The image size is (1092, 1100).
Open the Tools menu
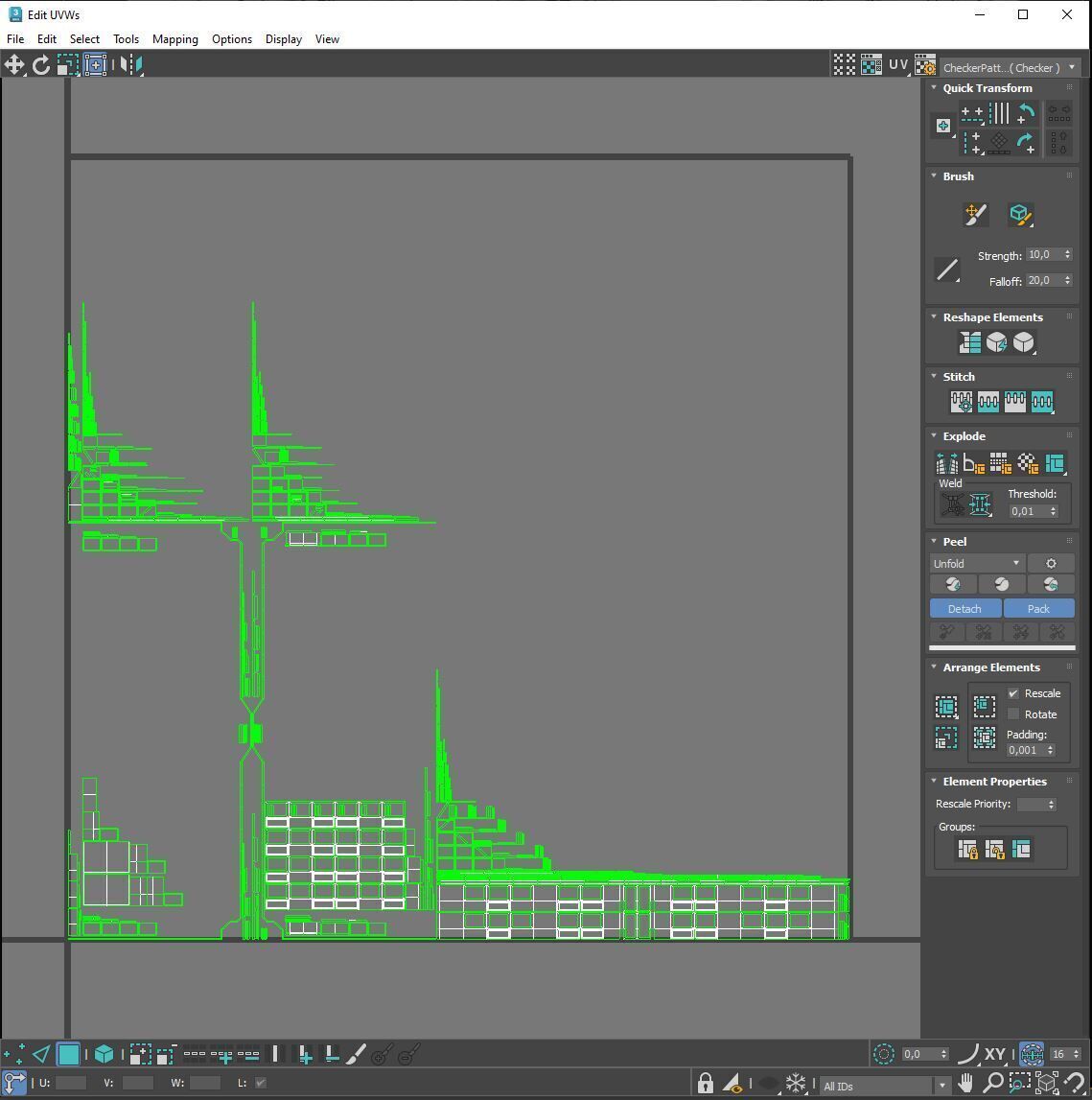[x=127, y=38]
